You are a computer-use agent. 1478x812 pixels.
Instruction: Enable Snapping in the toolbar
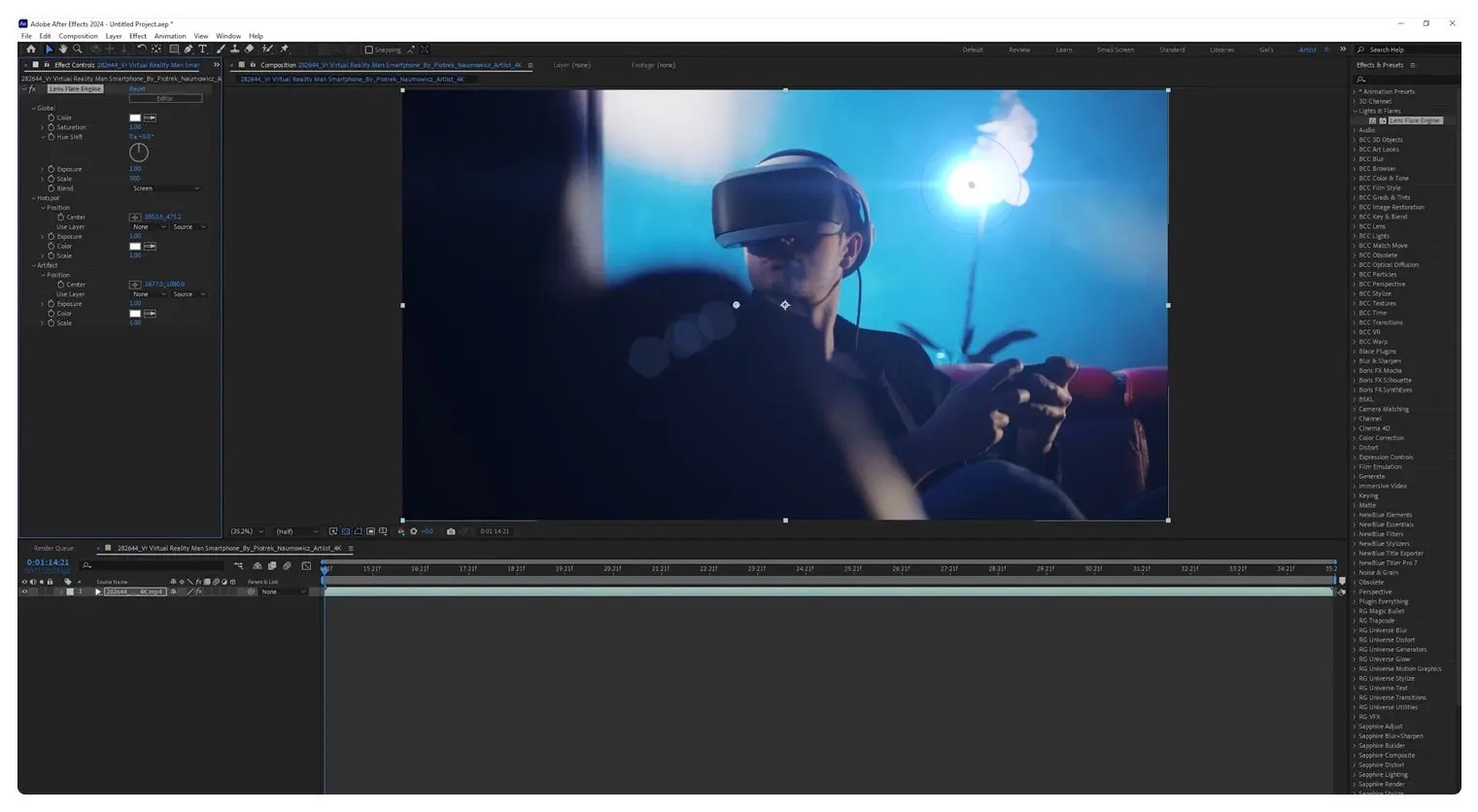click(370, 49)
